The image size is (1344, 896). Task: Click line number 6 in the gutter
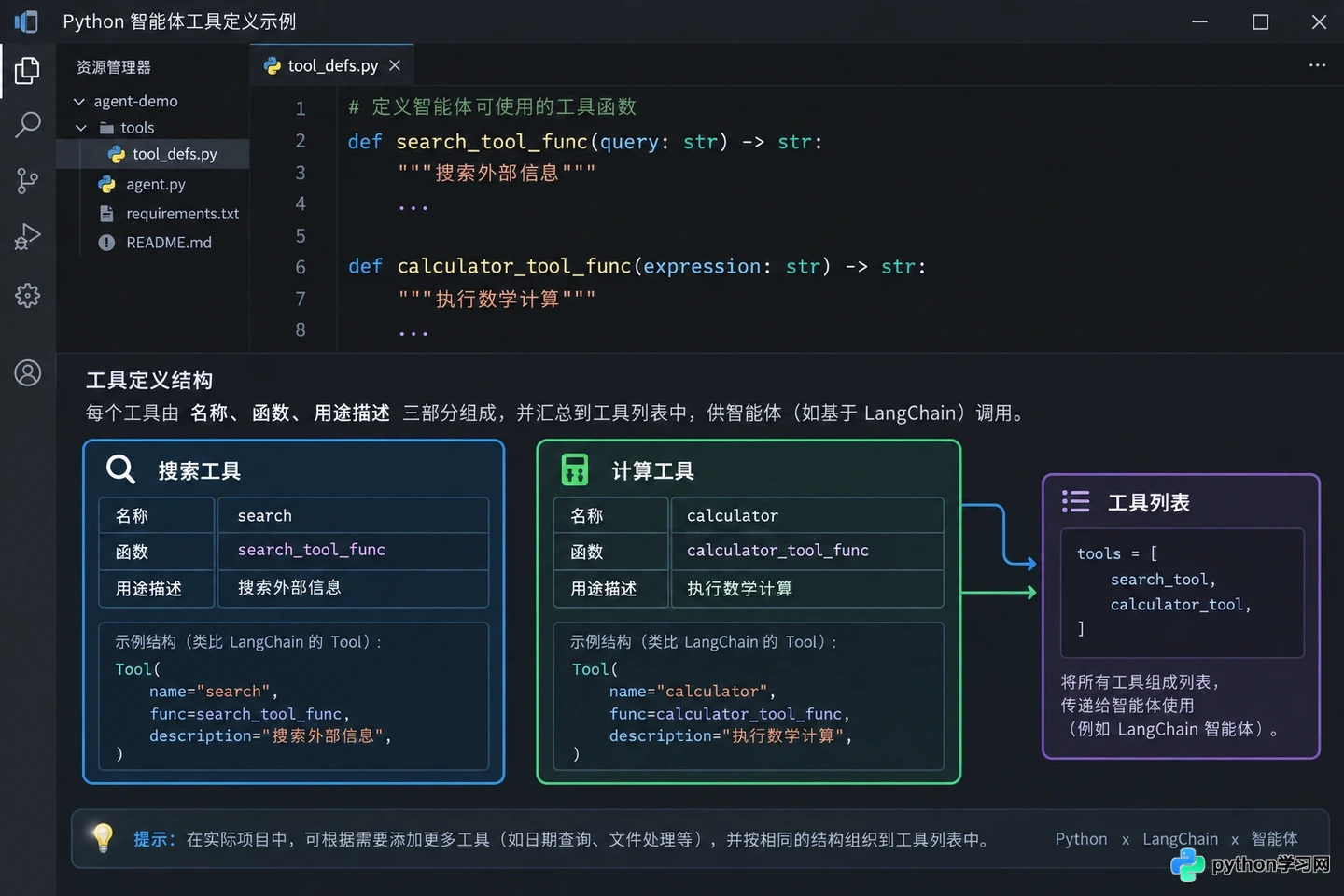301,267
